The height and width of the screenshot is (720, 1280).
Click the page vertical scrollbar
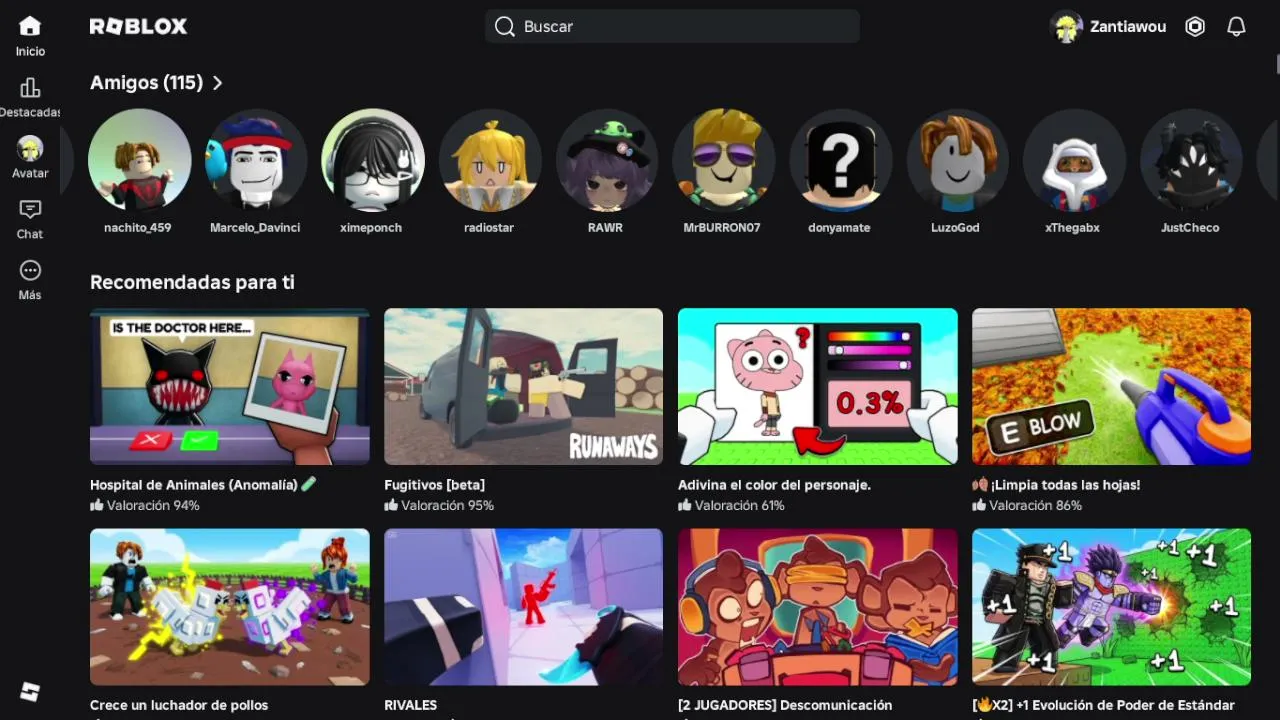point(1277,63)
